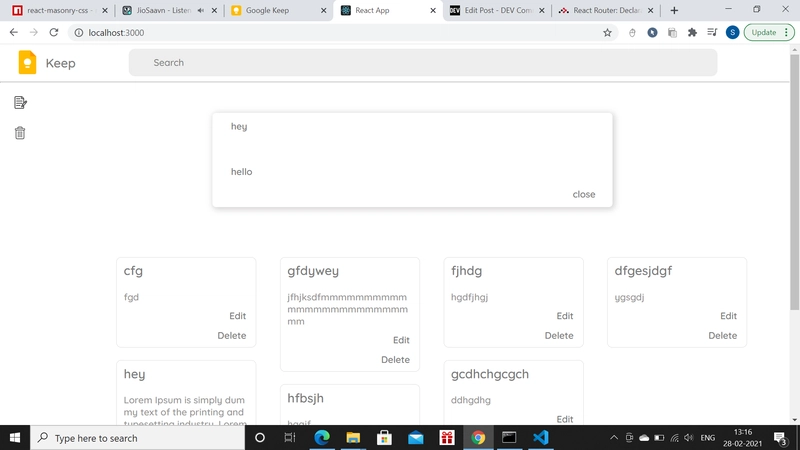This screenshot has height=450, width=800.
Task: Open the red gift app on taskbar
Action: [447, 438]
